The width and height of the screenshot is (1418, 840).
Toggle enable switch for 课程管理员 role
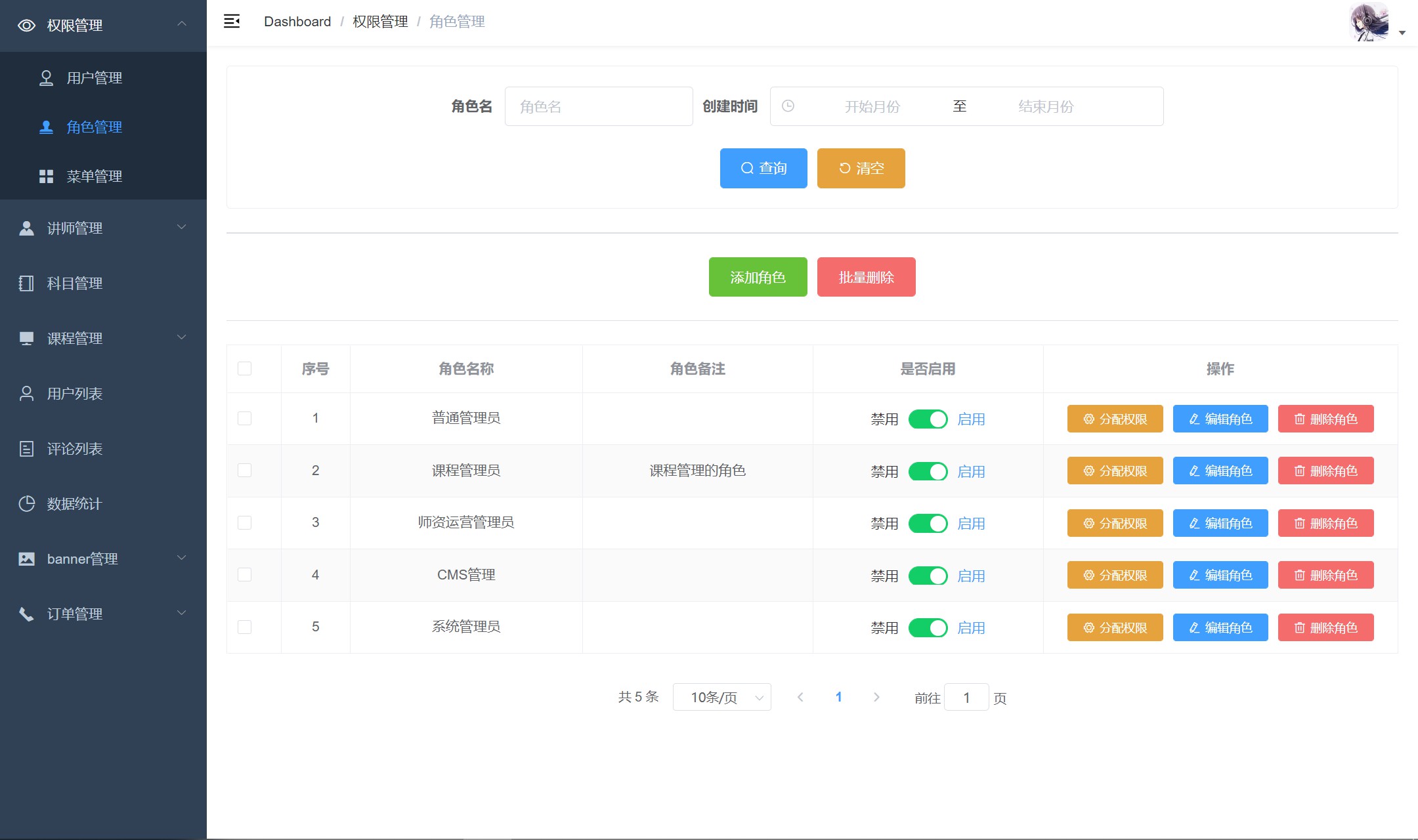click(x=928, y=471)
